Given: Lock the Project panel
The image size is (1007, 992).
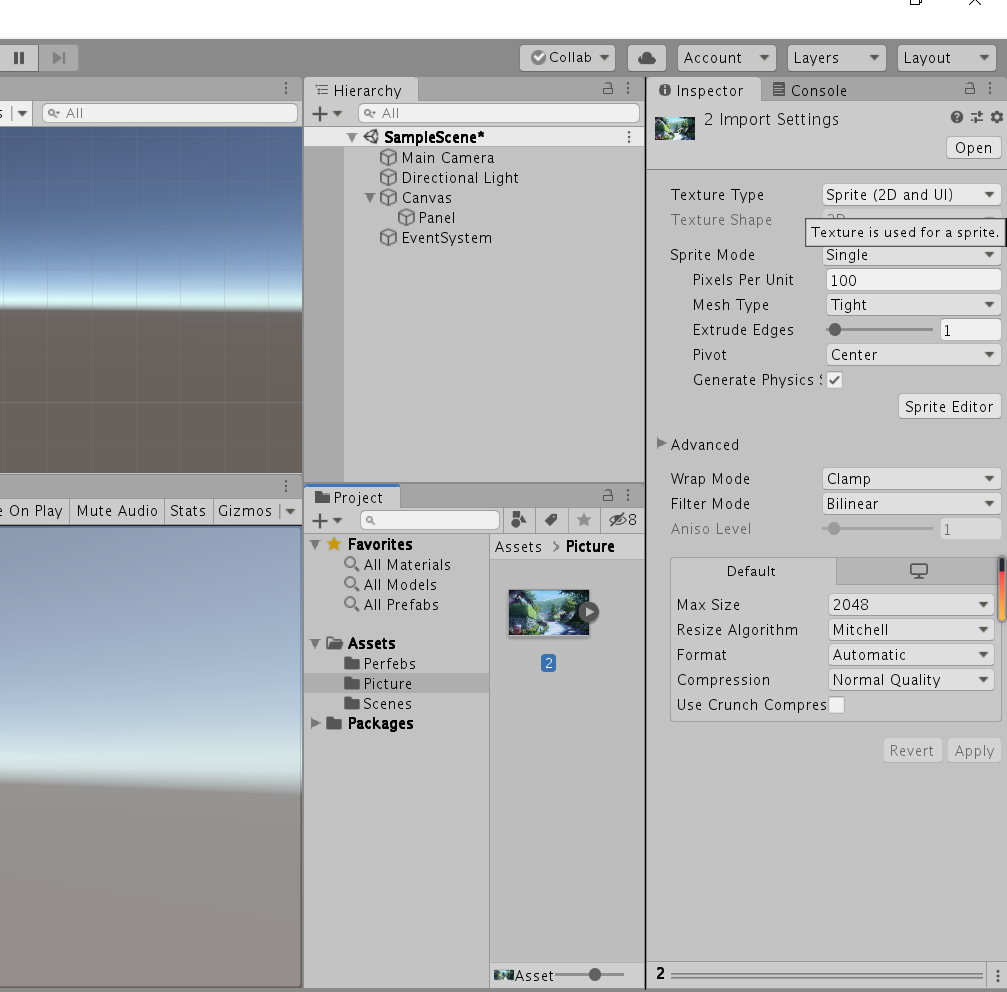Looking at the screenshot, I should [x=608, y=496].
